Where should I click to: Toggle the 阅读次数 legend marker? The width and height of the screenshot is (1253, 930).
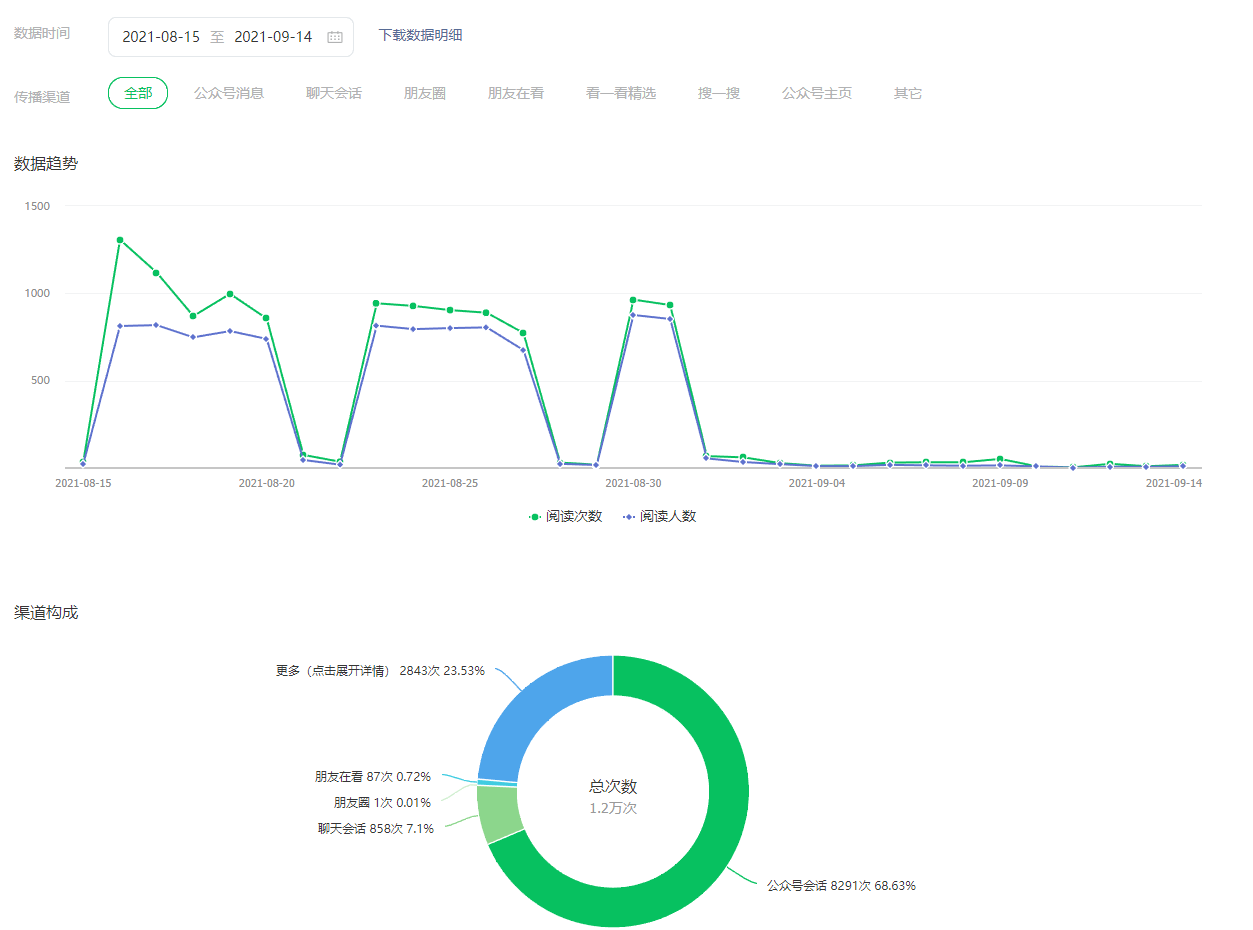click(x=535, y=517)
